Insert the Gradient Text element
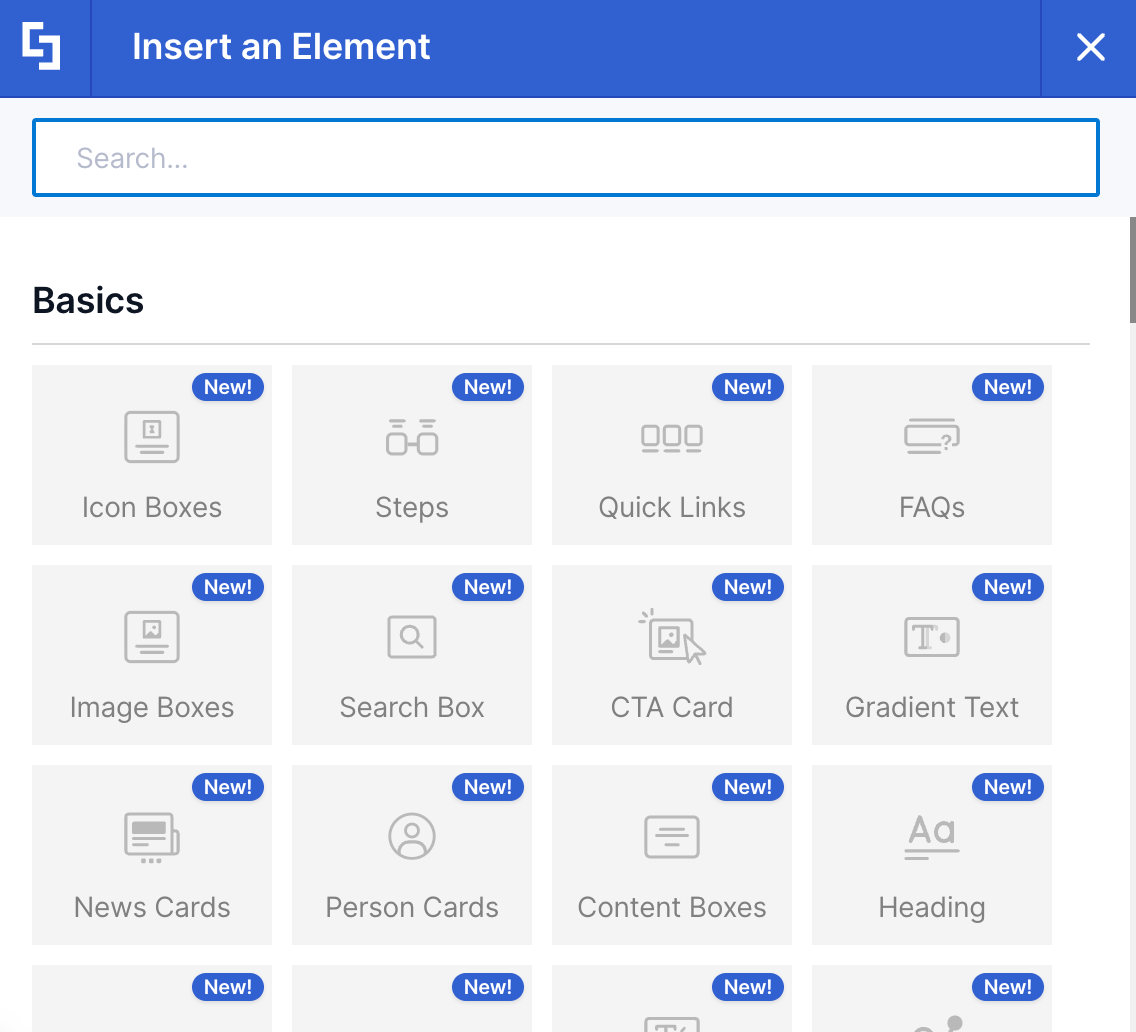This screenshot has height=1032, width=1136. tap(932, 655)
